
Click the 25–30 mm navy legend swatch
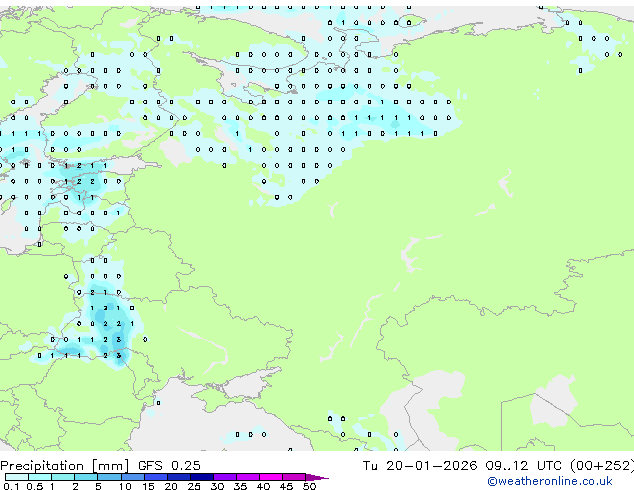point(202,477)
